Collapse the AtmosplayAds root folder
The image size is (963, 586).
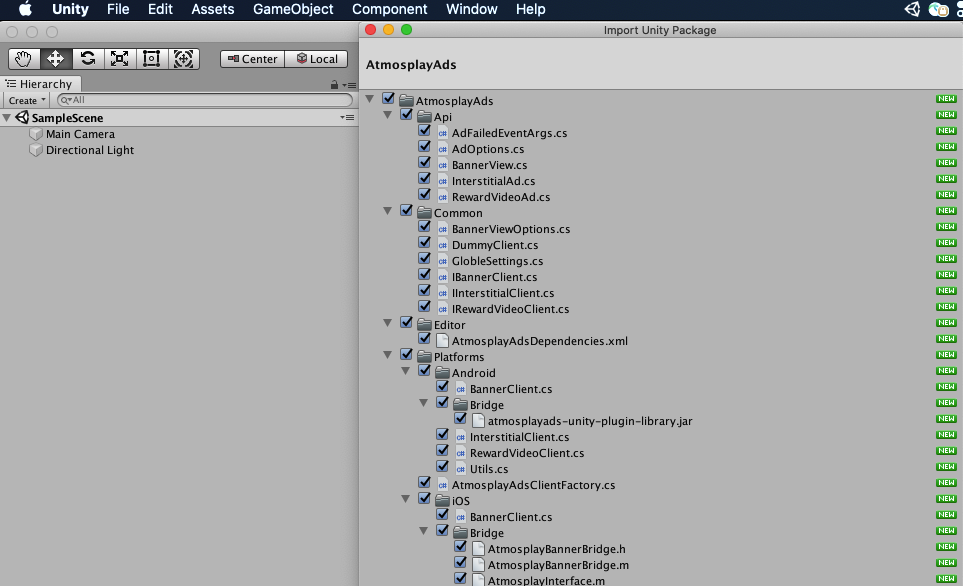point(370,98)
